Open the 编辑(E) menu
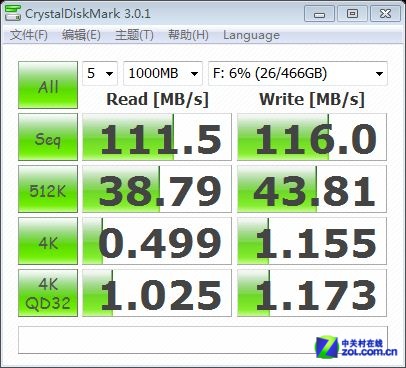The height and width of the screenshot is (368, 406). click(81, 35)
